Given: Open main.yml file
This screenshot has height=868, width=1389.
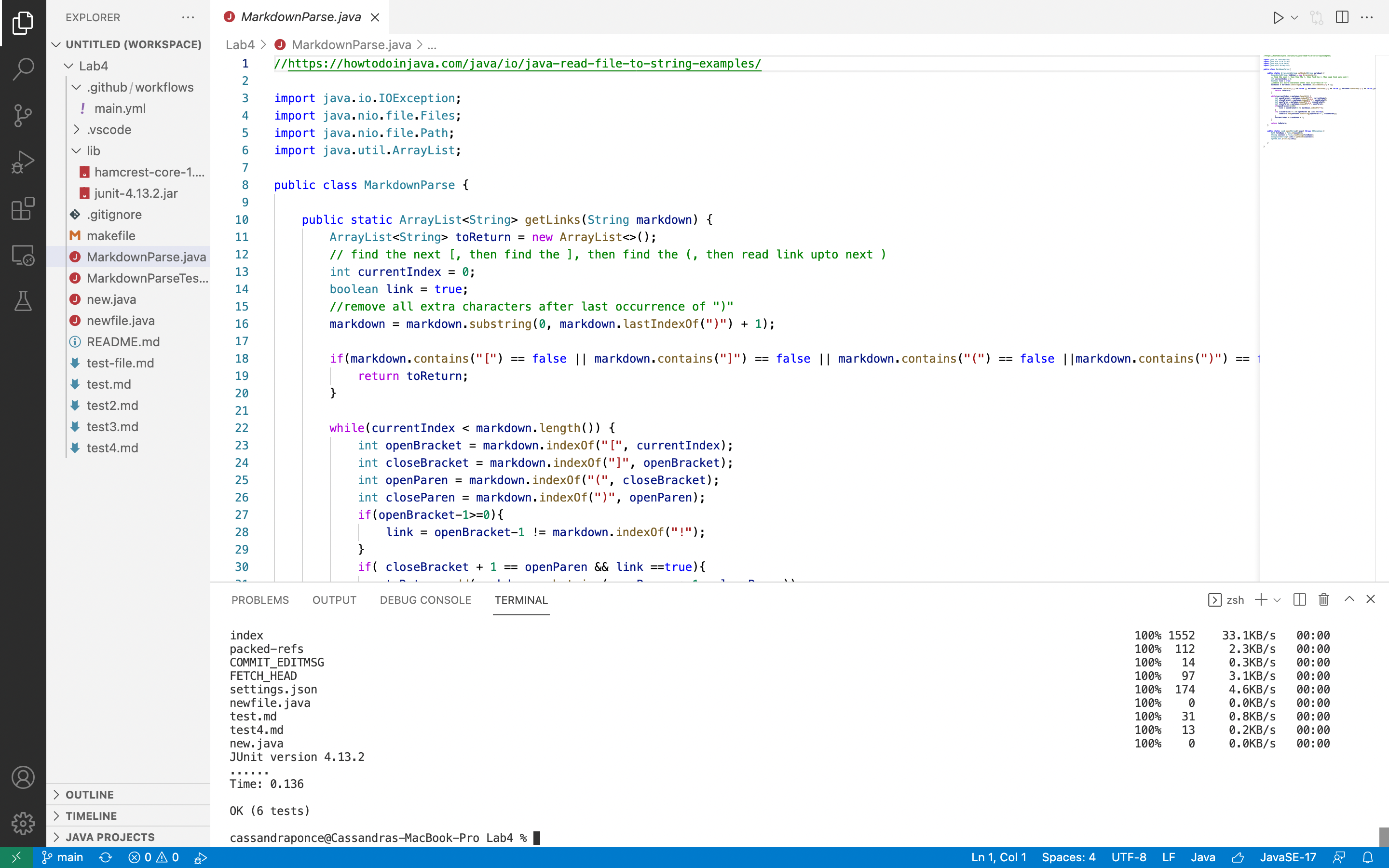Looking at the screenshot, I should 129,108.
